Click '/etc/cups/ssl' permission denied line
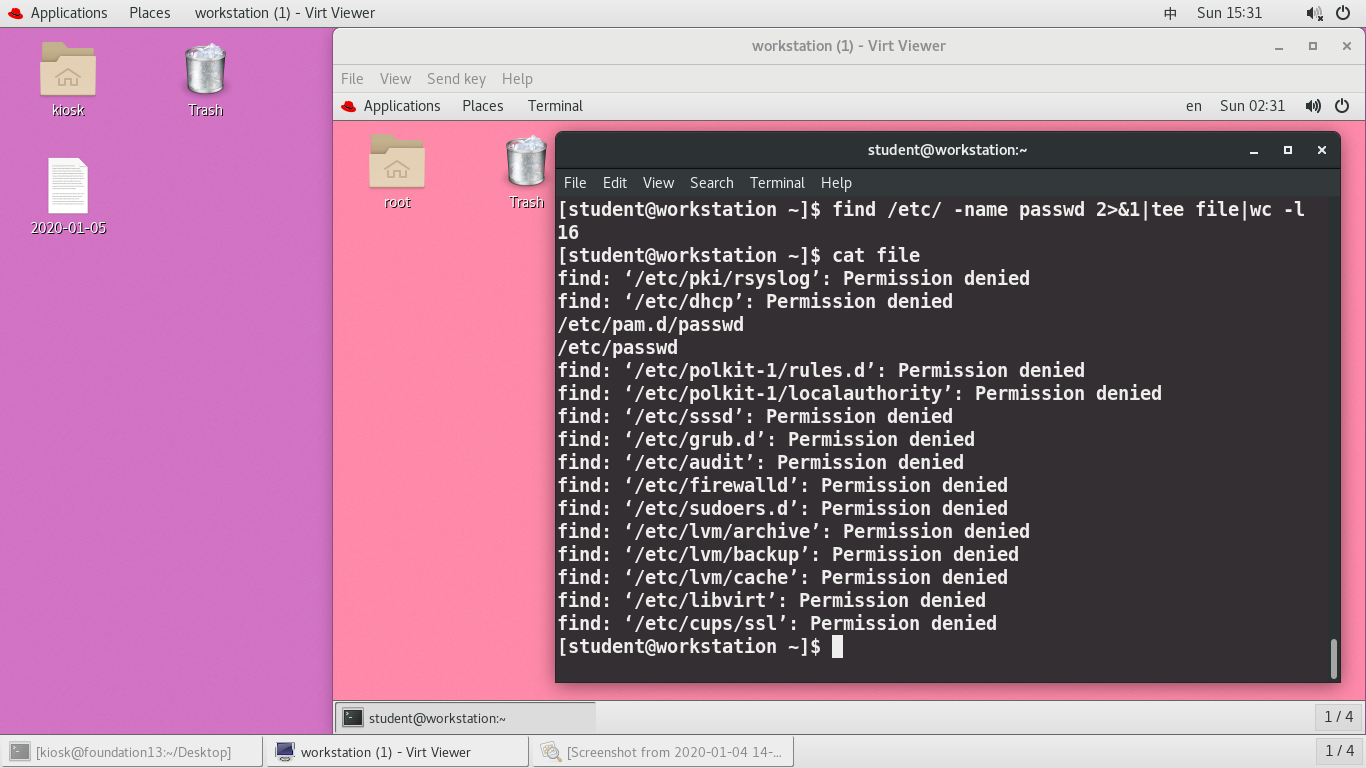Image resolution: width=1366 pixels, height=768 pixels. tap(777, 624)
